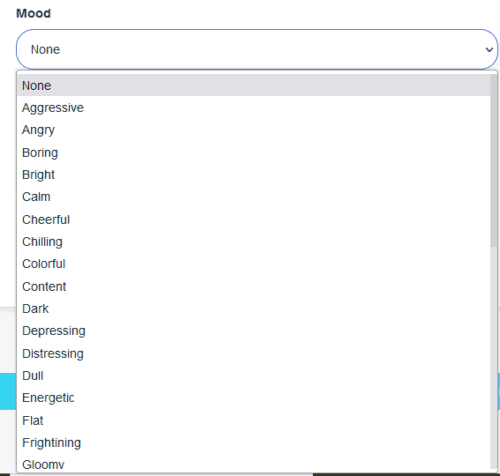Choose Dull from the mood options
500x476 pixels.
coord(253,376)
